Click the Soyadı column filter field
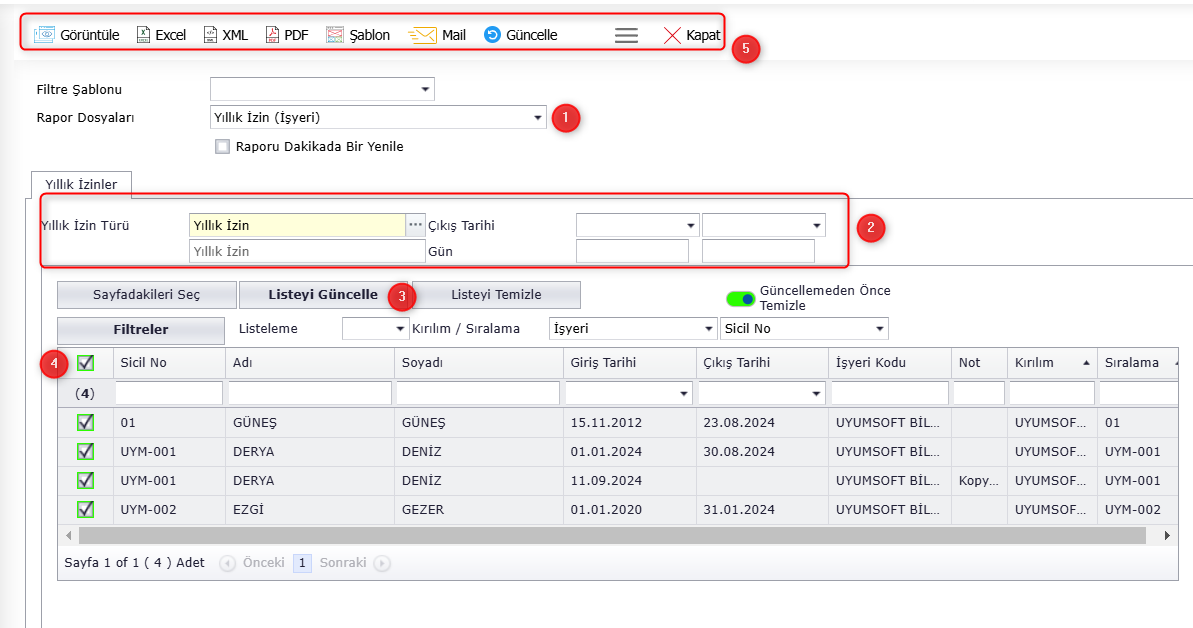Image resolution: width=1193 pixels, height=628 pixels. pos(478,393)
